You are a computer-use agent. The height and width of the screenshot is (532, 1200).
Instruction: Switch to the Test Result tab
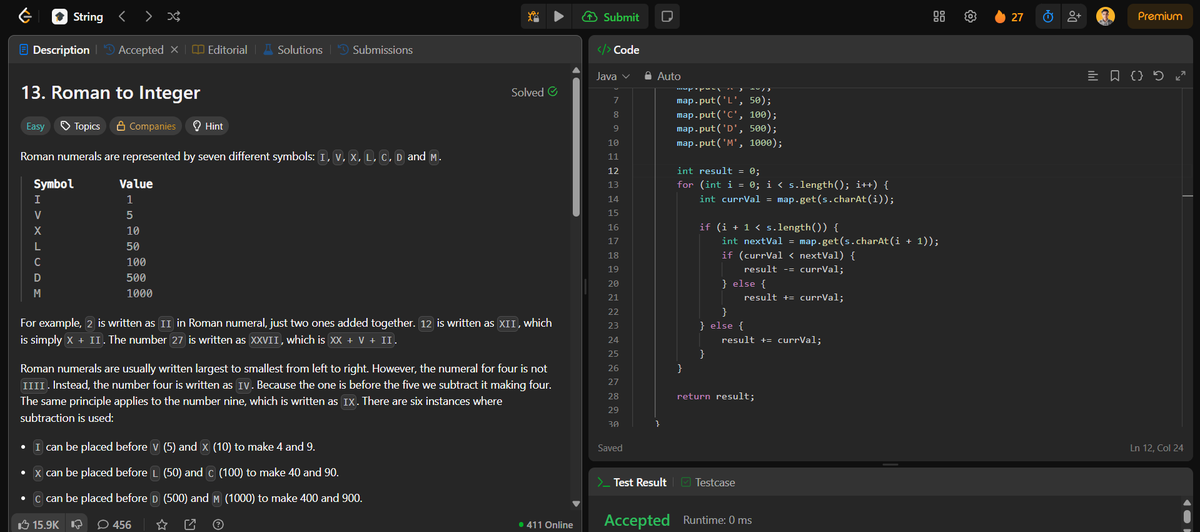pyautogui.click(x=632, y=482)
